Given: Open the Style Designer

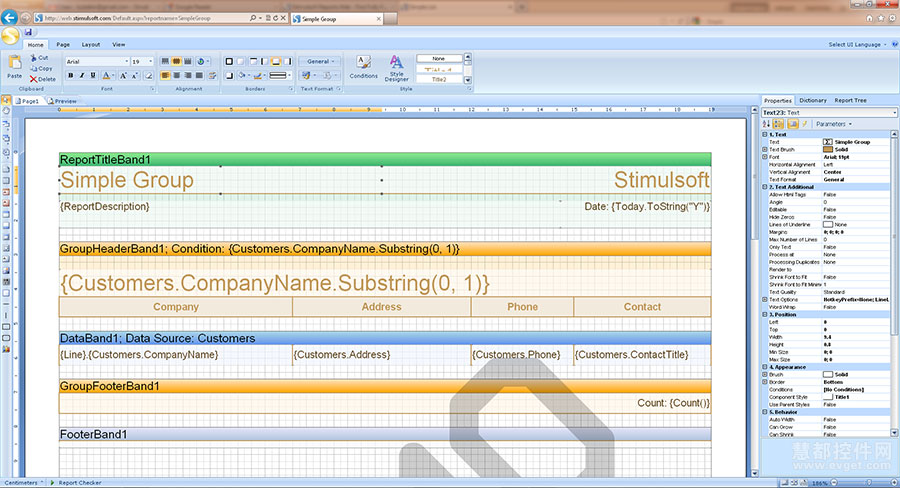Looking at the screenshot, I should click(x=397, y=68).
